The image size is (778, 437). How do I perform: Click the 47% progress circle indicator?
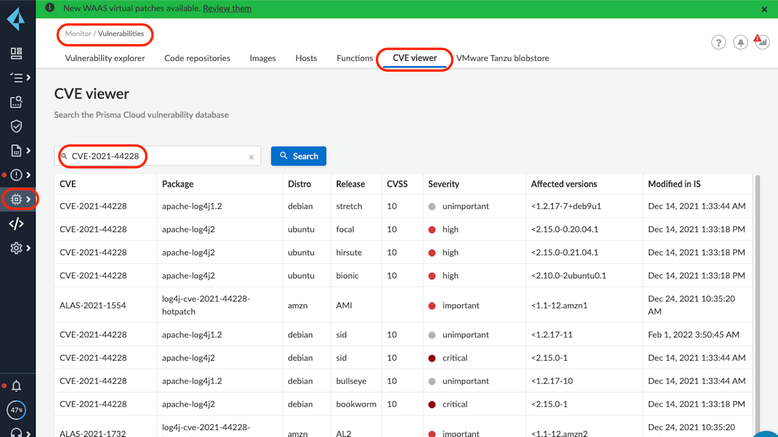(16, 411)
